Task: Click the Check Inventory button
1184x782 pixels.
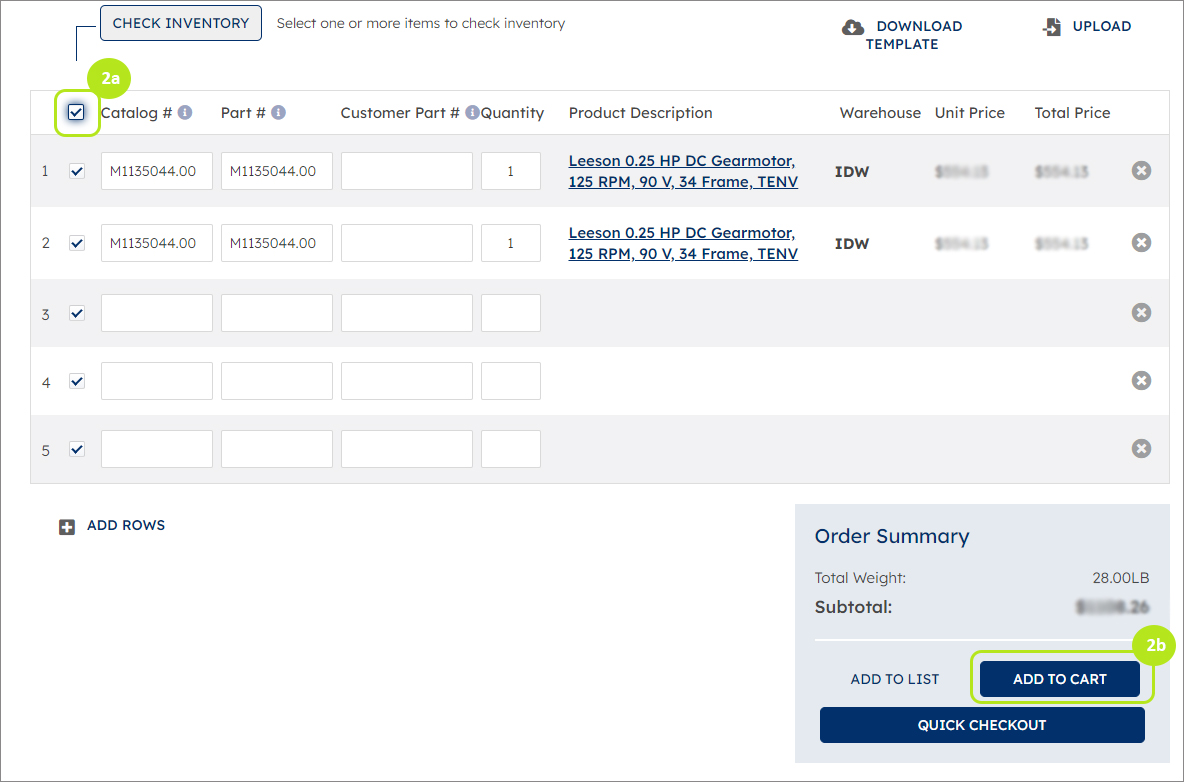Action: click(x=180, y=23)
